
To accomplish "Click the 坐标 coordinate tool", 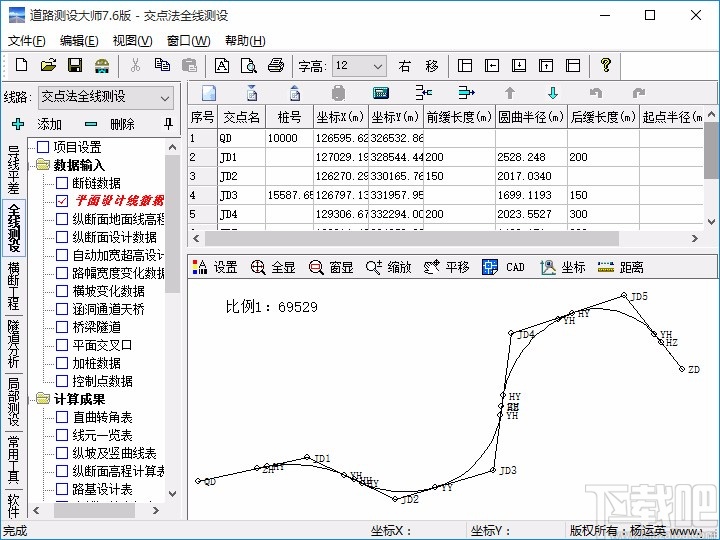I will (x=562, y=267).
